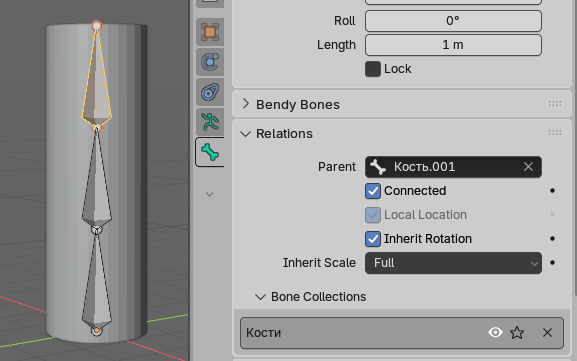Screen dimensions: 577x361
Task: Grab the Relations panel drag handle
Action: click(x=555, y=132)
